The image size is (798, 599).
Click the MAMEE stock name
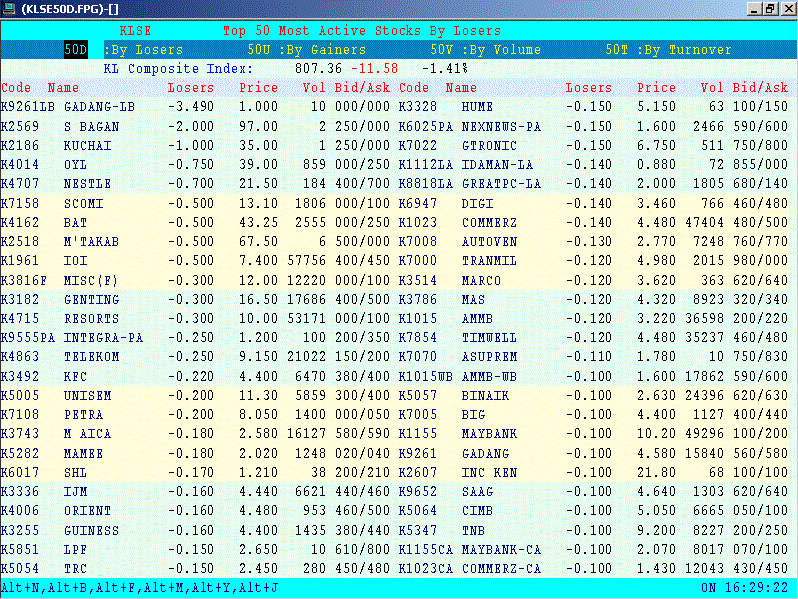[83, 453]
